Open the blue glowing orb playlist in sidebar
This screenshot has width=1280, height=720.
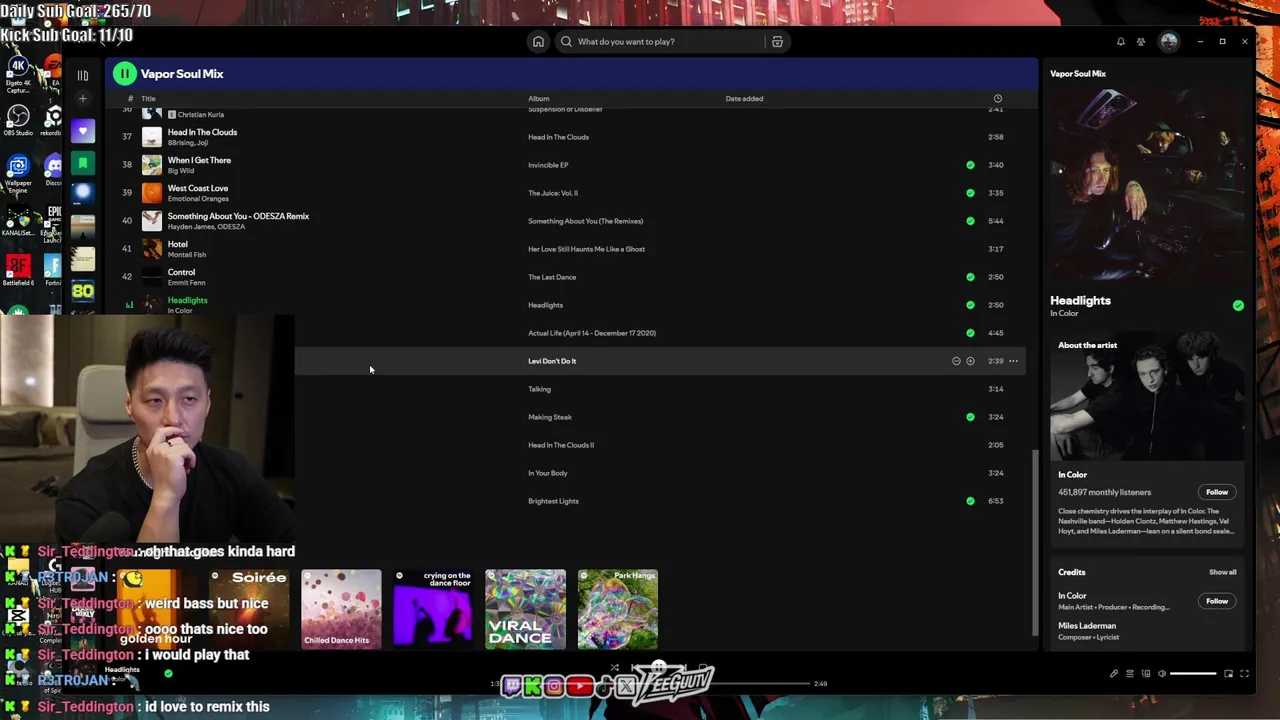click(83, 194)
